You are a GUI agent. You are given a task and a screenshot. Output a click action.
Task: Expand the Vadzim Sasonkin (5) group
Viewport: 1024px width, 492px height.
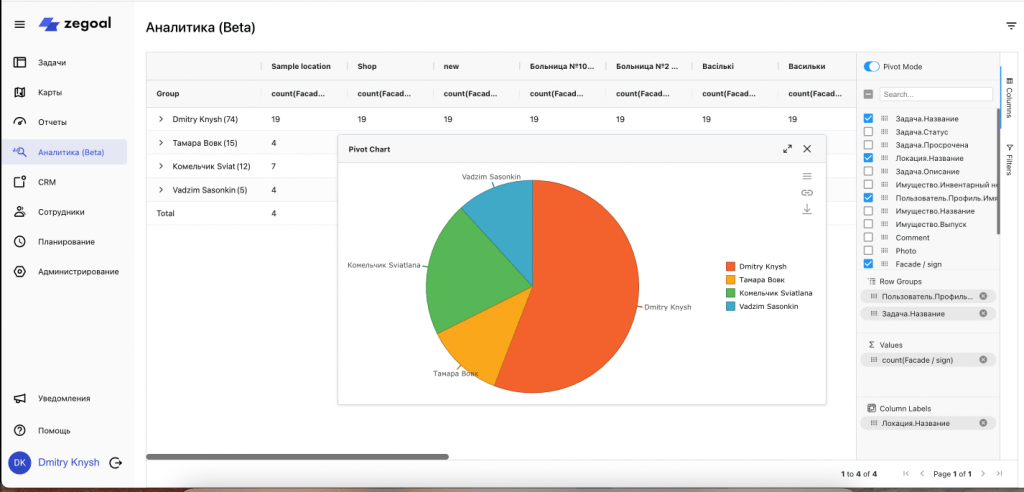coord(161,190)
